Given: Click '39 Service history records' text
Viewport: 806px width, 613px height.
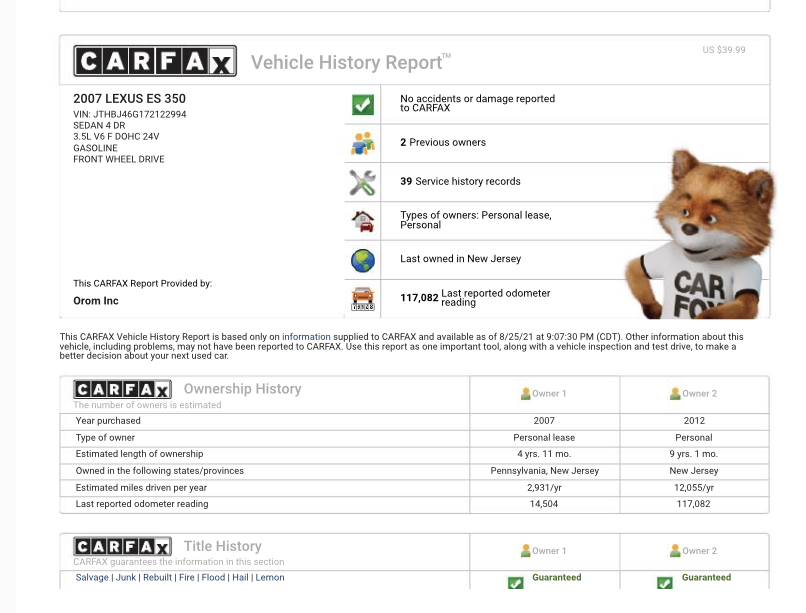Looking at the screenshot, I should 461,181.
